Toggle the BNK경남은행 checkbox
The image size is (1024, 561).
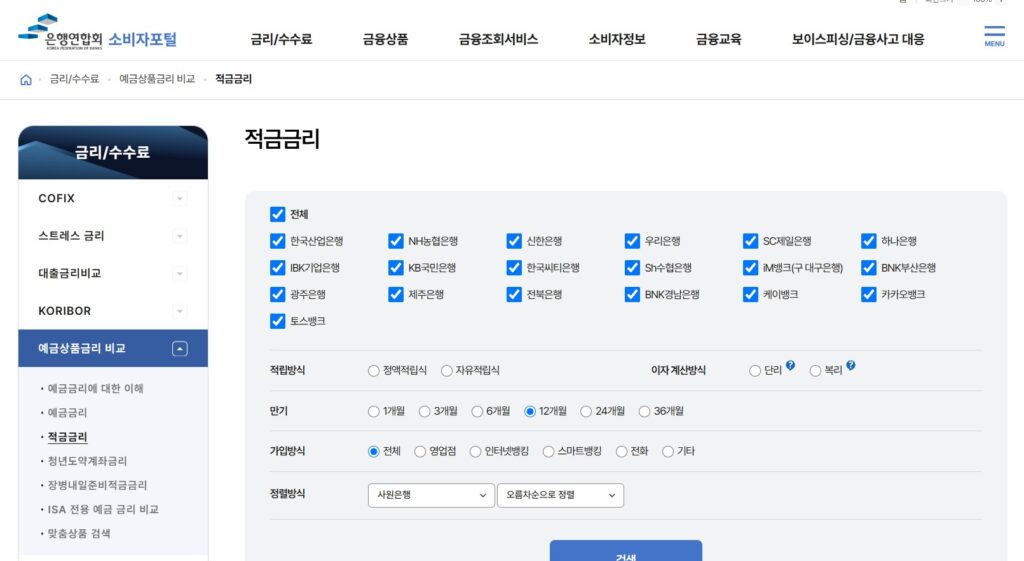click(632, 295)
